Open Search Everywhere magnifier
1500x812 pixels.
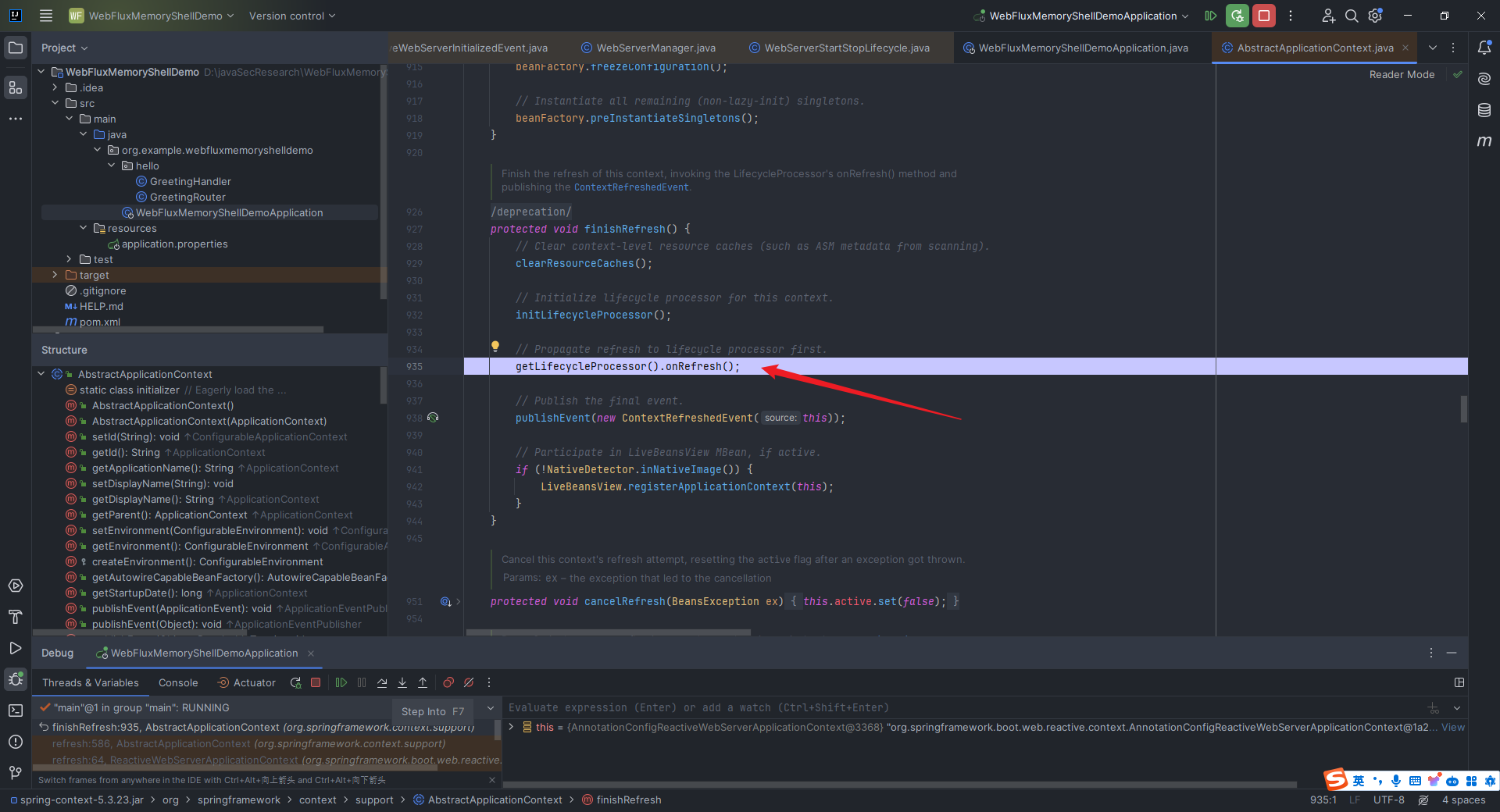[1352, 16]
